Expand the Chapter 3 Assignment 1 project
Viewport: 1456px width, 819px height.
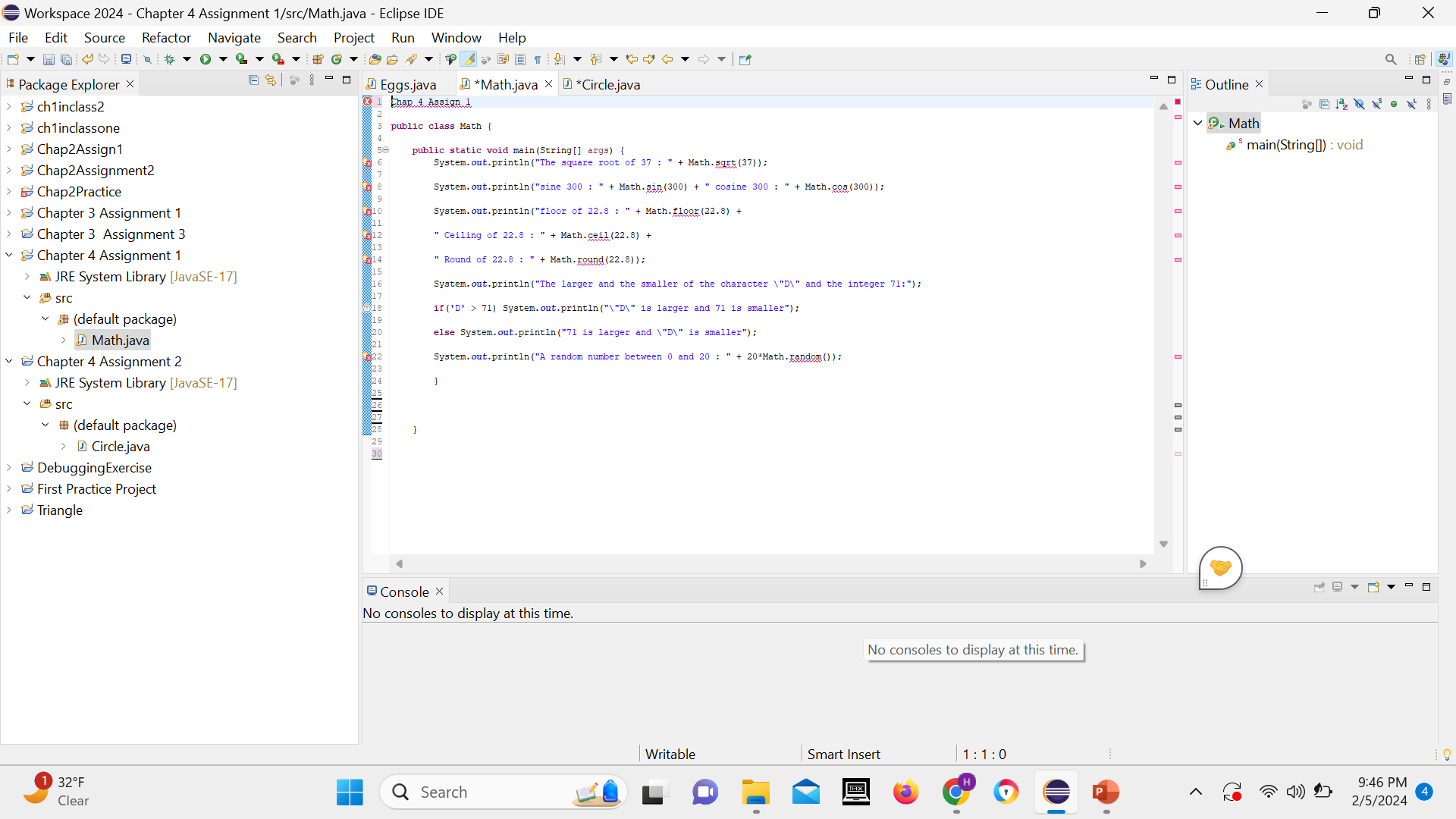[x=8, y=213]
